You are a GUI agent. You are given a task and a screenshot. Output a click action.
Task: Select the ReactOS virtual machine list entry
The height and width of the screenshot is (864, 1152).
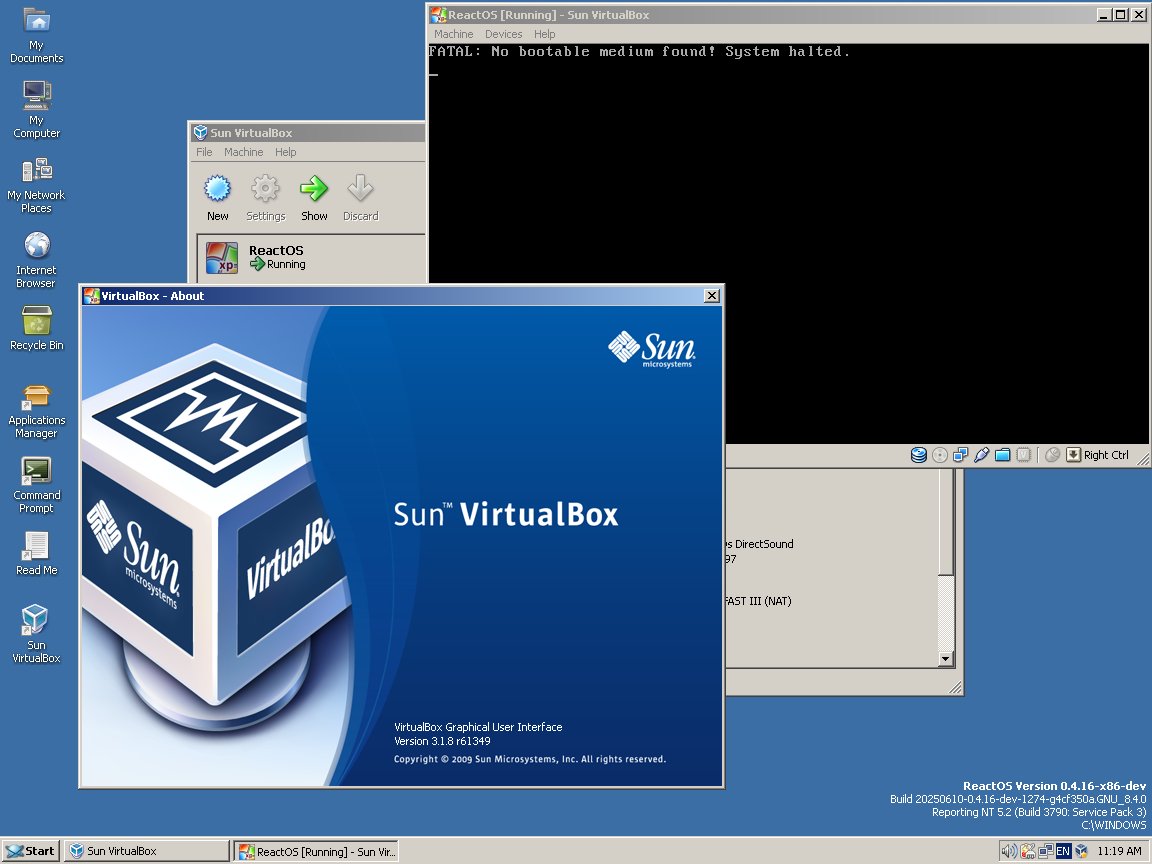(x=312, y=257)
